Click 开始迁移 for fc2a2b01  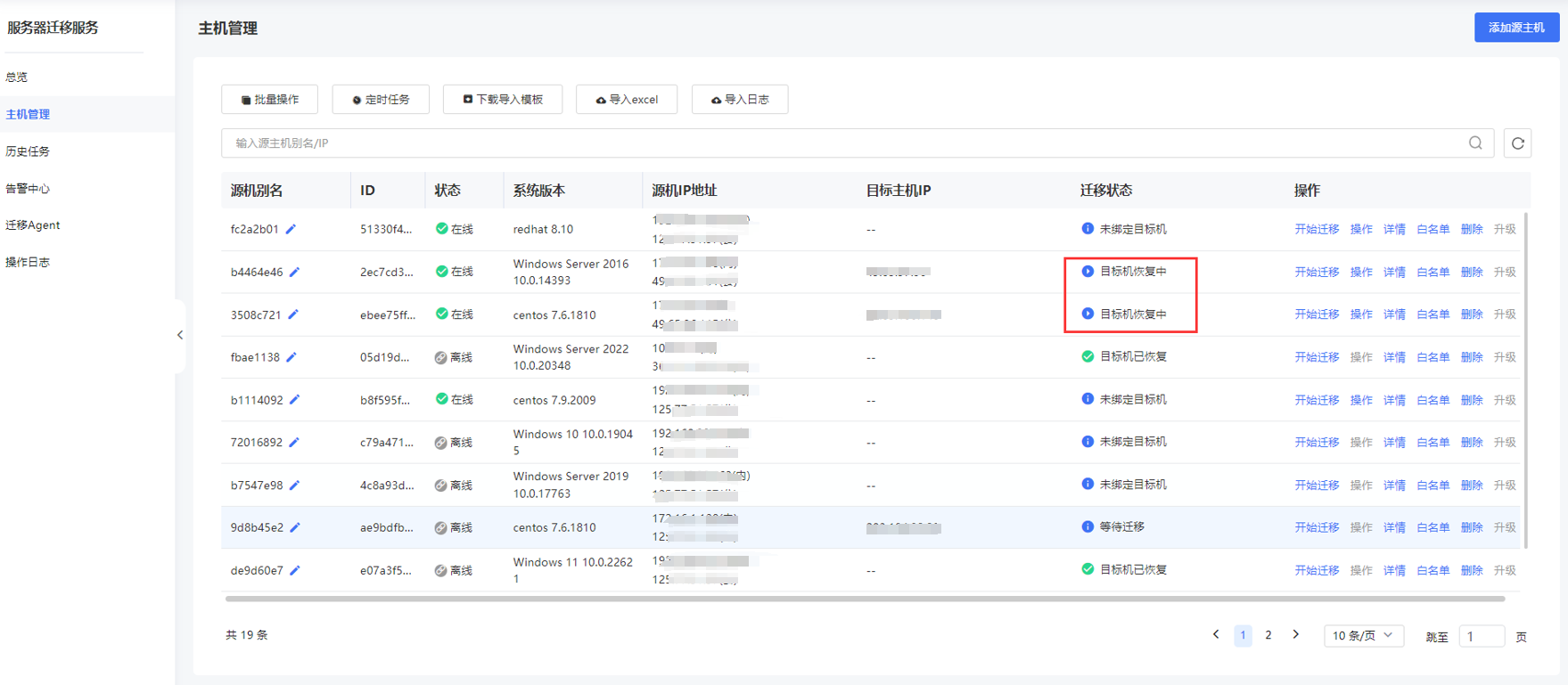pos(1317,229)
